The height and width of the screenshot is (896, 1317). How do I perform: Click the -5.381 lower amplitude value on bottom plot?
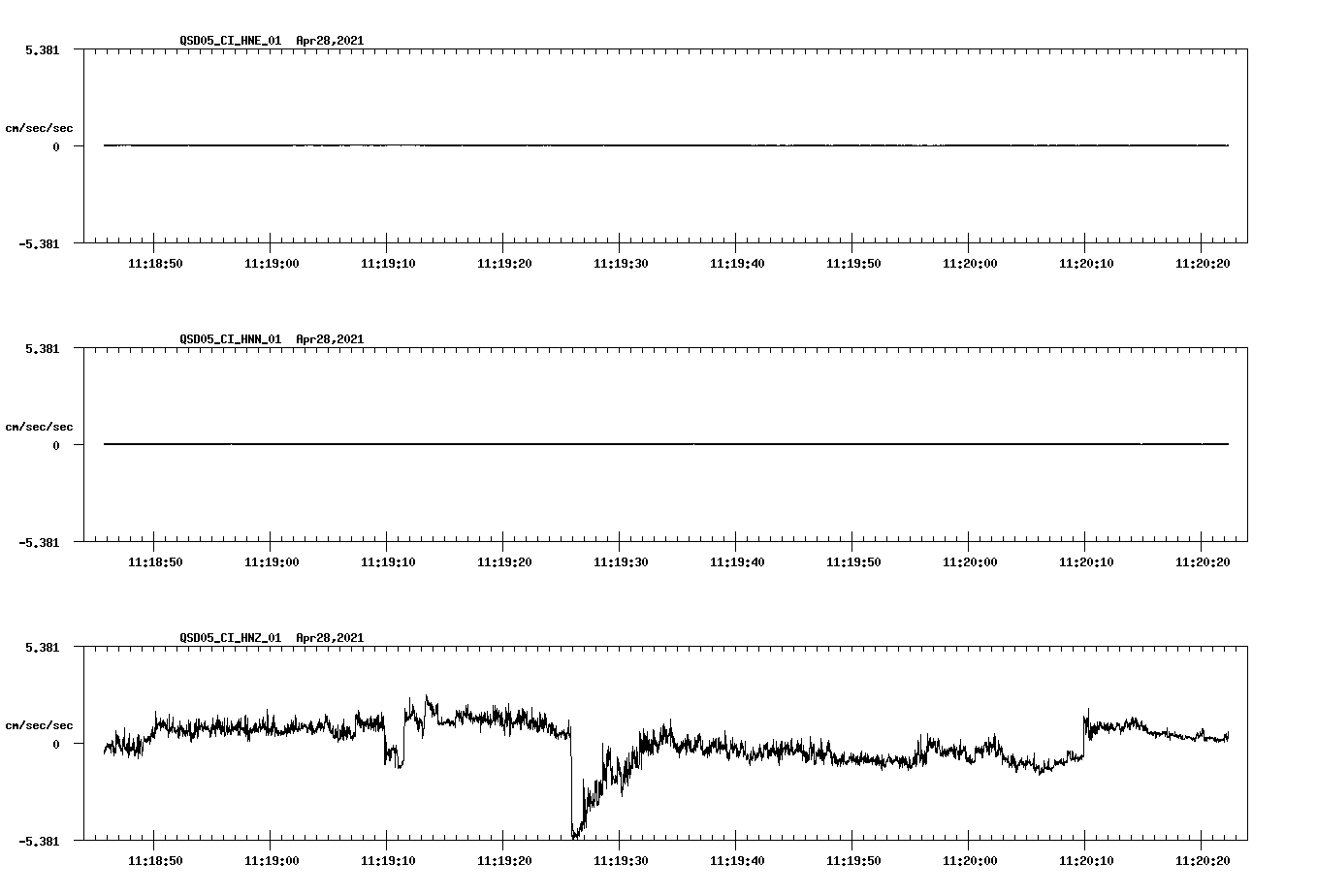[40, 843]
